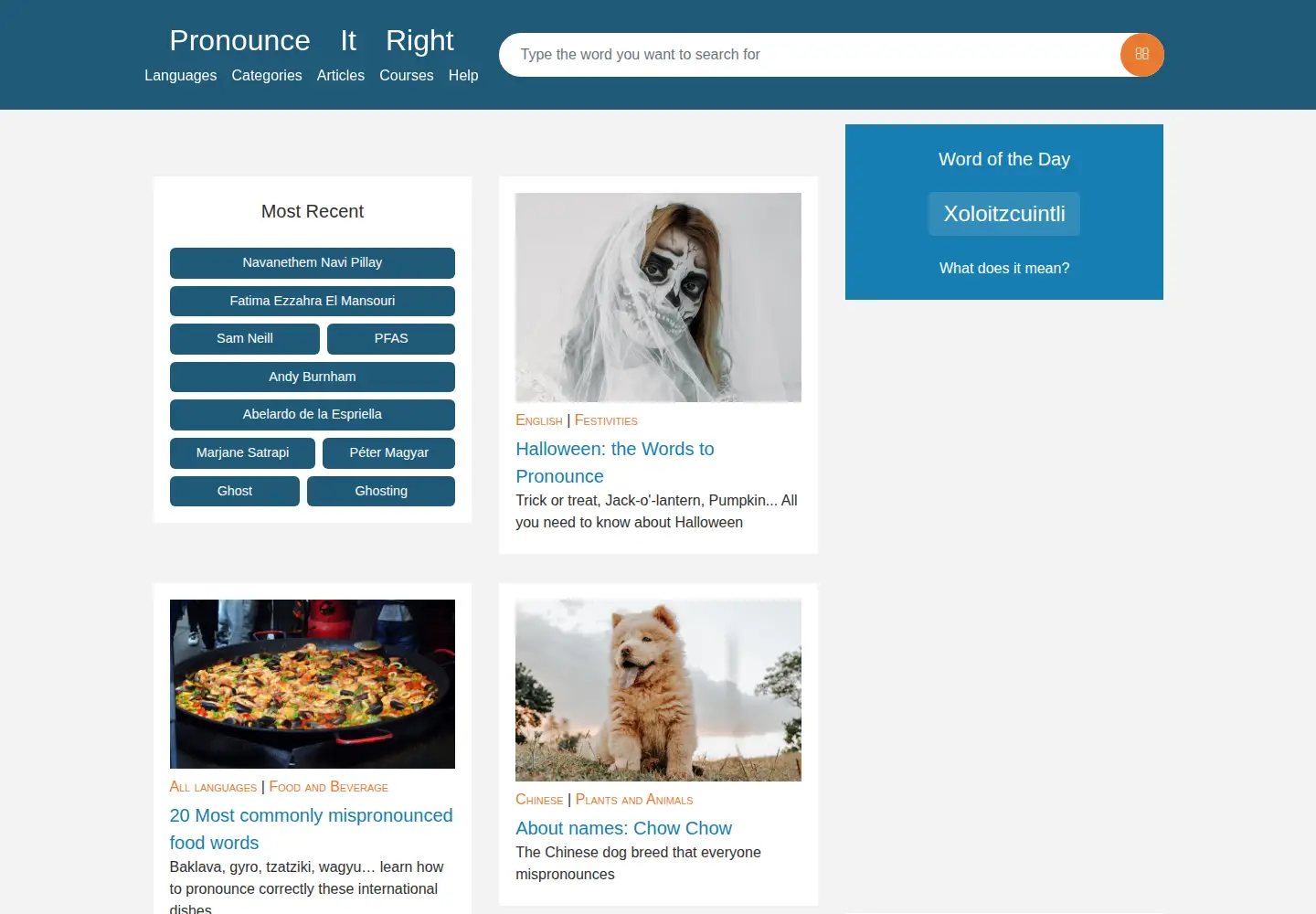The height and width of the screenshot is (914, 1316).
Task: Click the 'What does it mean?' link
Action: click(x=1004, y=268)
